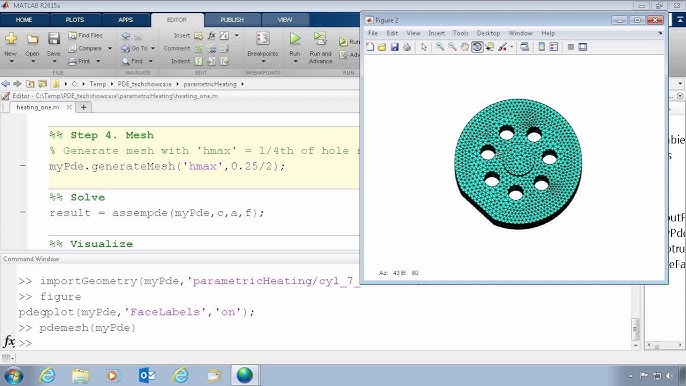This screenshot has height=386, width=686.
Task: Expand the Go To dropdown
Action: [x=153, y=48]
